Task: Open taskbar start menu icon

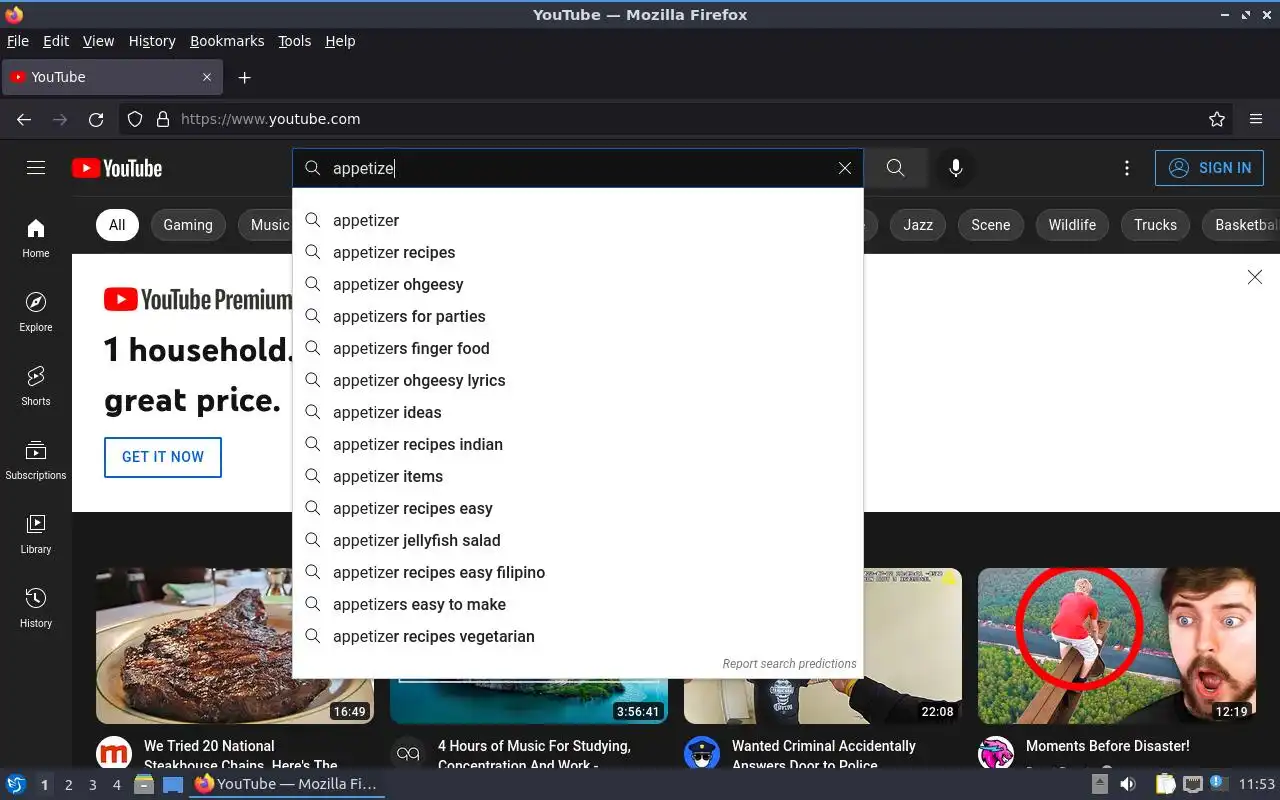Action: tap(15, 784)
